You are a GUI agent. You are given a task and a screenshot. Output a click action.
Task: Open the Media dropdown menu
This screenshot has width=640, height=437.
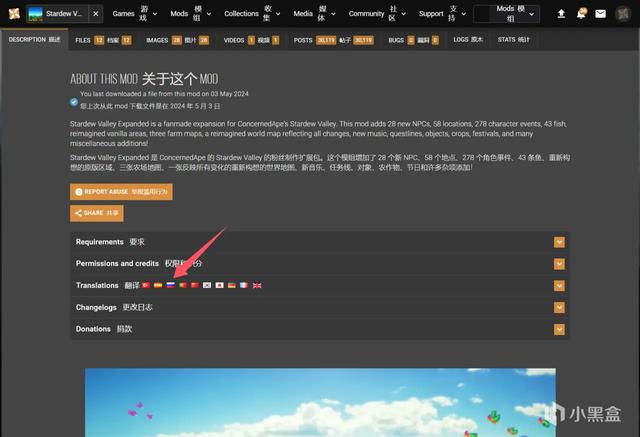click(314, 13)
